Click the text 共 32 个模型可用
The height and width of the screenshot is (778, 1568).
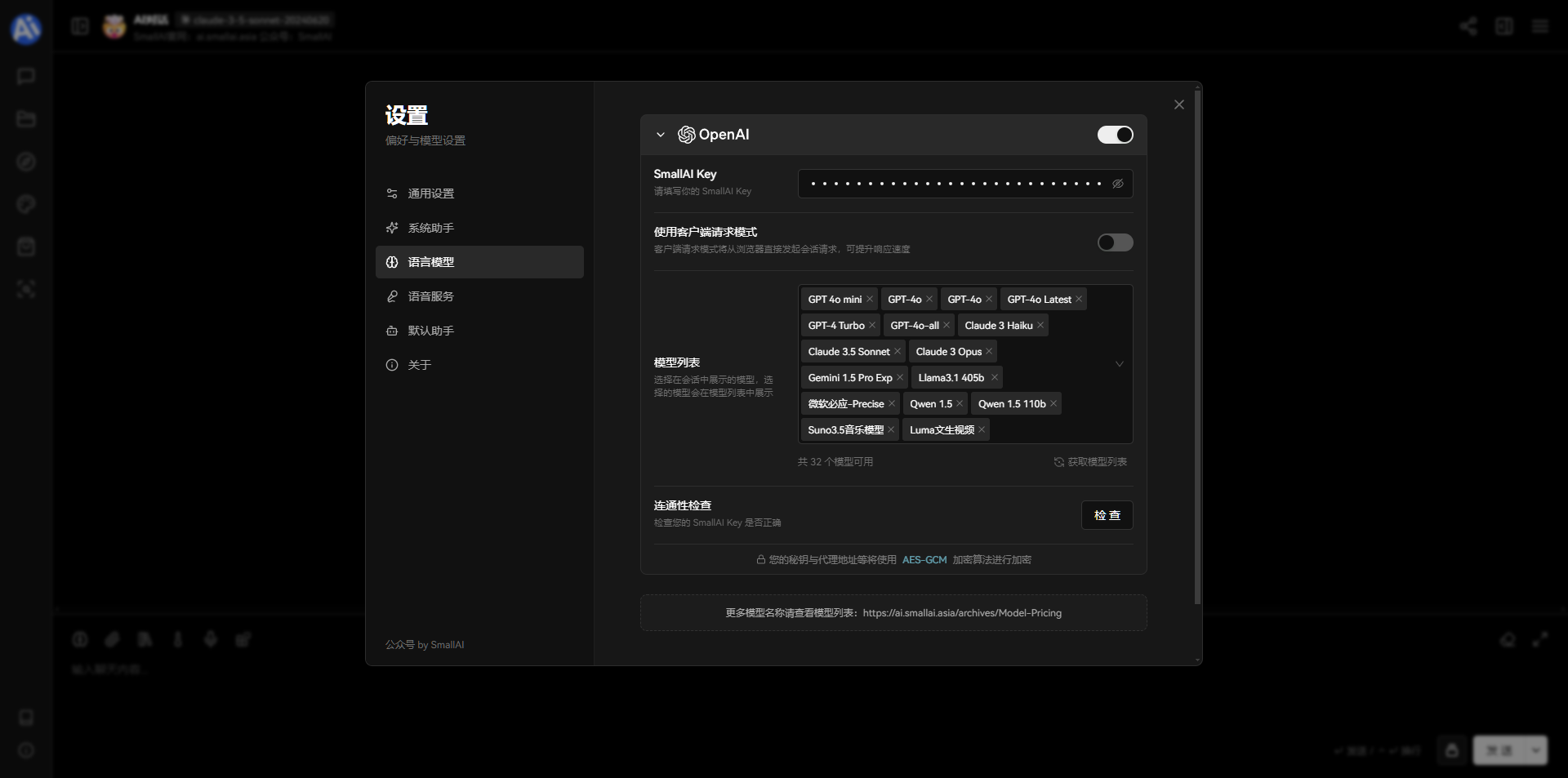[835, 462]
